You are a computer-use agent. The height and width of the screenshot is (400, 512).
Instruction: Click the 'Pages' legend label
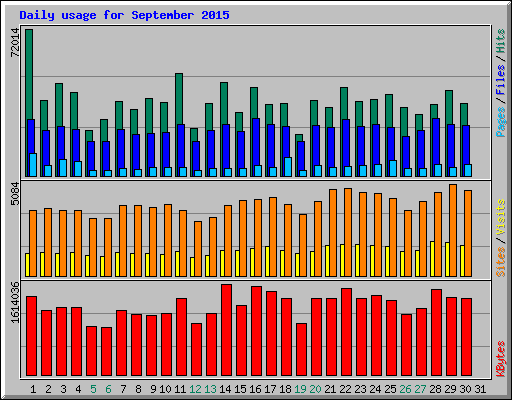[x=501, y=122]
